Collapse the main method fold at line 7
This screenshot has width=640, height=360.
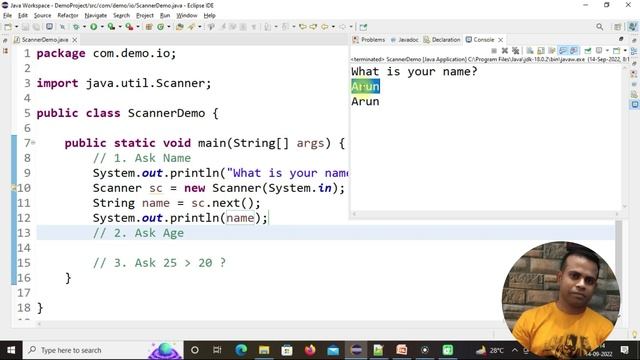(33, 143)
